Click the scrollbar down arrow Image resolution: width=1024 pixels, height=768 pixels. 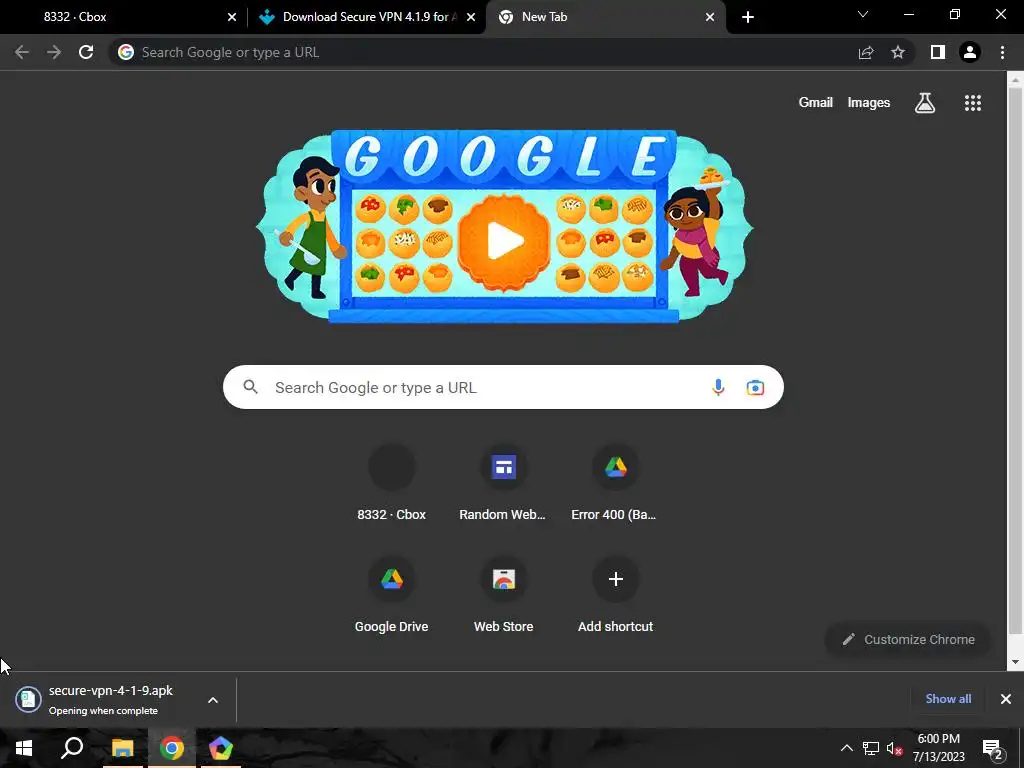[1015, 662]
